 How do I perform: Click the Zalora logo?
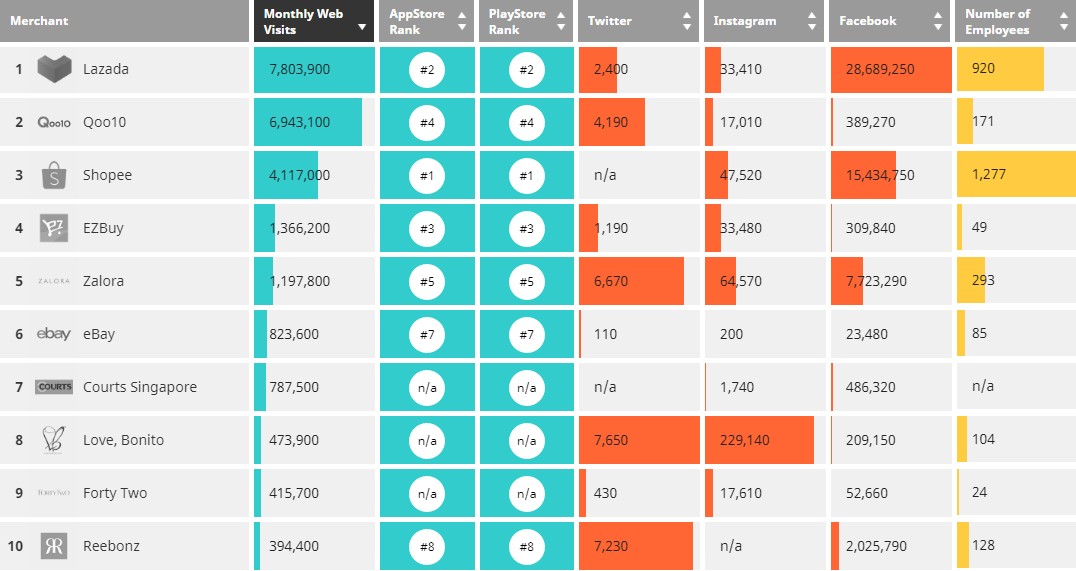(x=54, y=281)
